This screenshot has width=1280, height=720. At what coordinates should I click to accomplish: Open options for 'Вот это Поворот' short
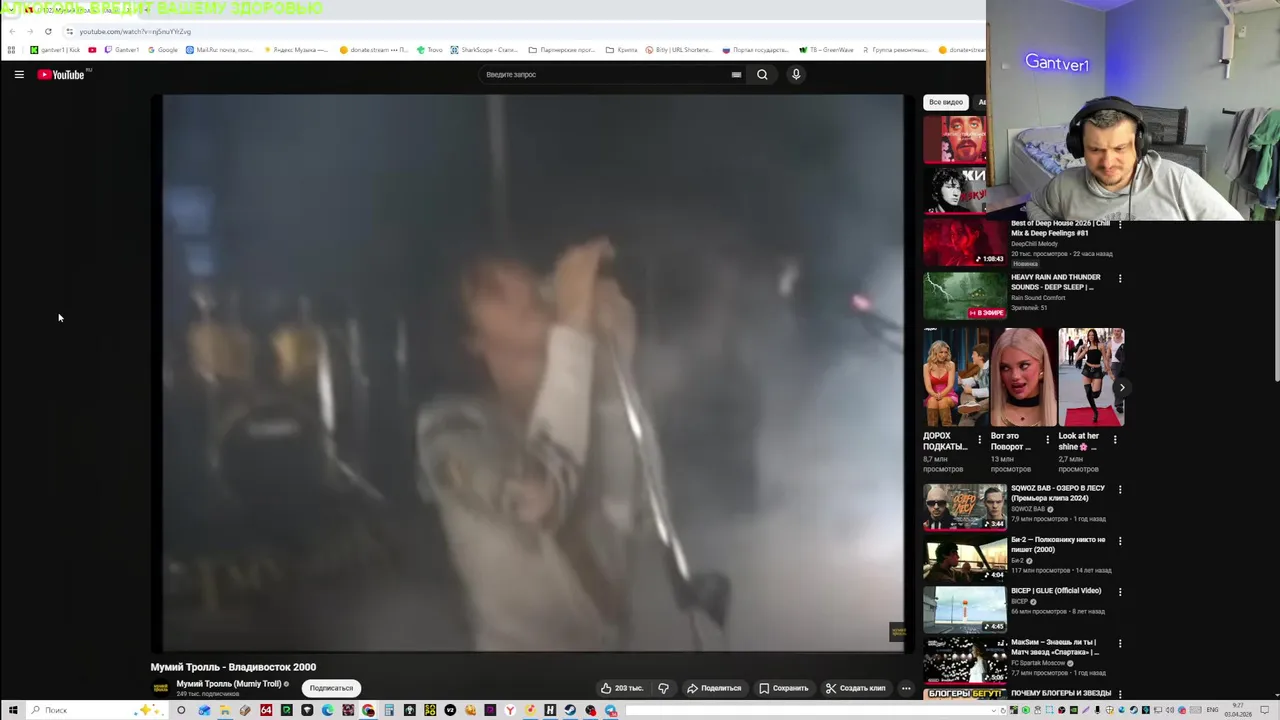pyautogui.click(x=1047, y=439)
